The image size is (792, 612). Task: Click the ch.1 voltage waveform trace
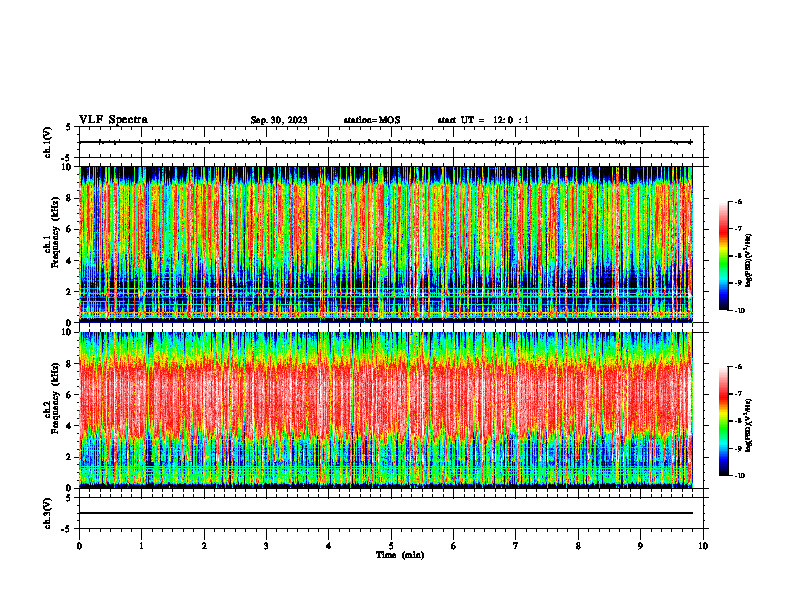pyautogui.click(x=385, y=142)
